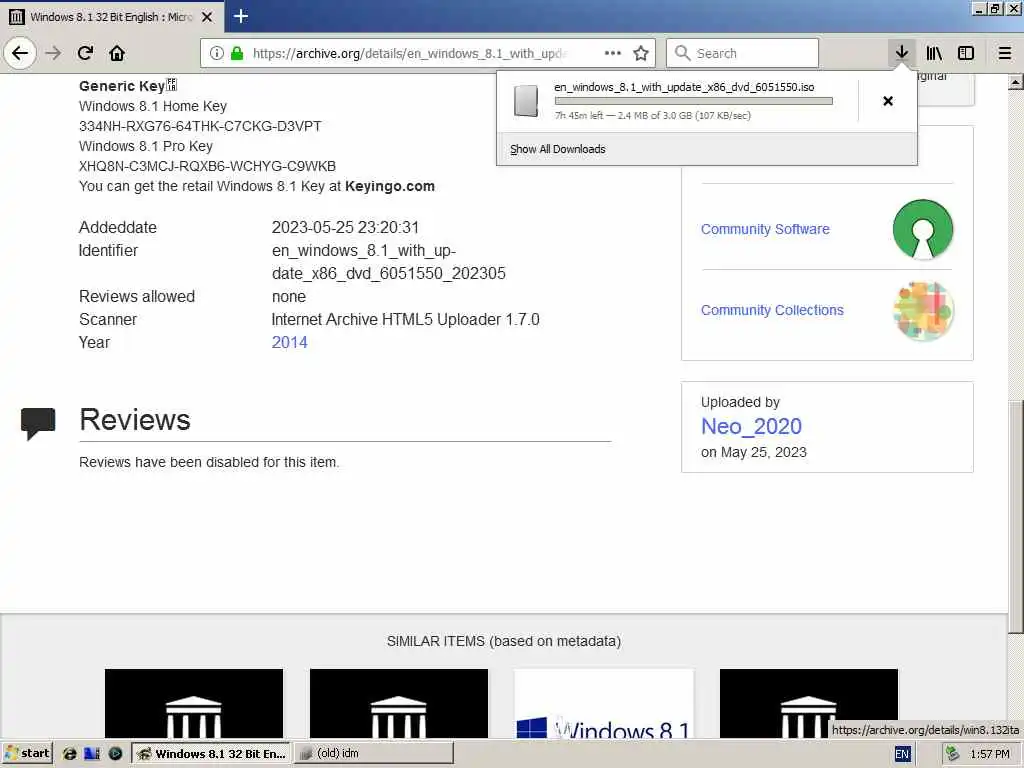
Task: Switch to (old) idm taskbar window
Action: click(x=373, y=754)
